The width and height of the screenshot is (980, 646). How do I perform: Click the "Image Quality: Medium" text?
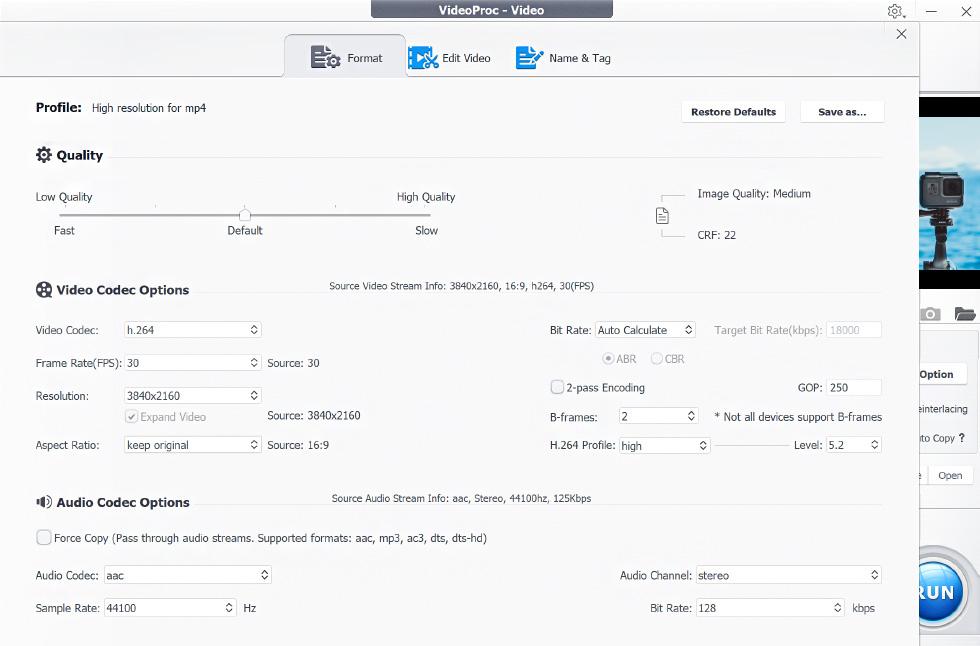[x=754, y=194]
